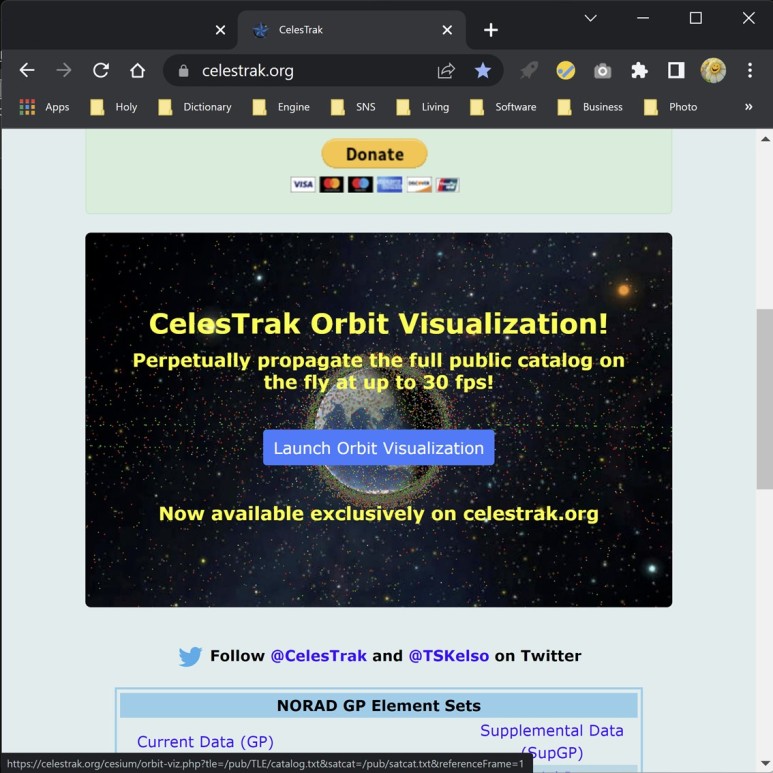Screen dimensions: 773x773
Task: Open the yellow checkmark extension
Action: [565, 71]
